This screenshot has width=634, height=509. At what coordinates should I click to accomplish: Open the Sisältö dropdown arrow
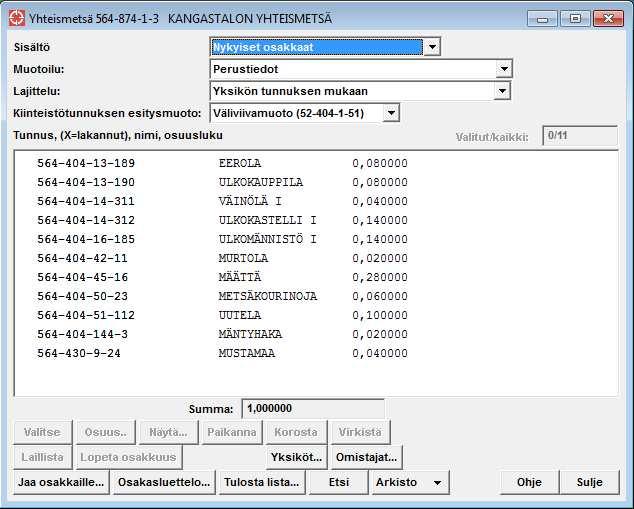click(432, 47)
